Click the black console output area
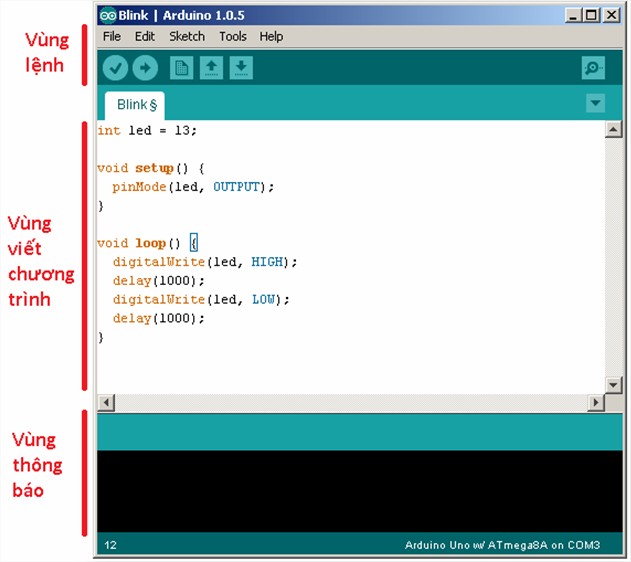The image size is (631, 562). click(360, 491)
